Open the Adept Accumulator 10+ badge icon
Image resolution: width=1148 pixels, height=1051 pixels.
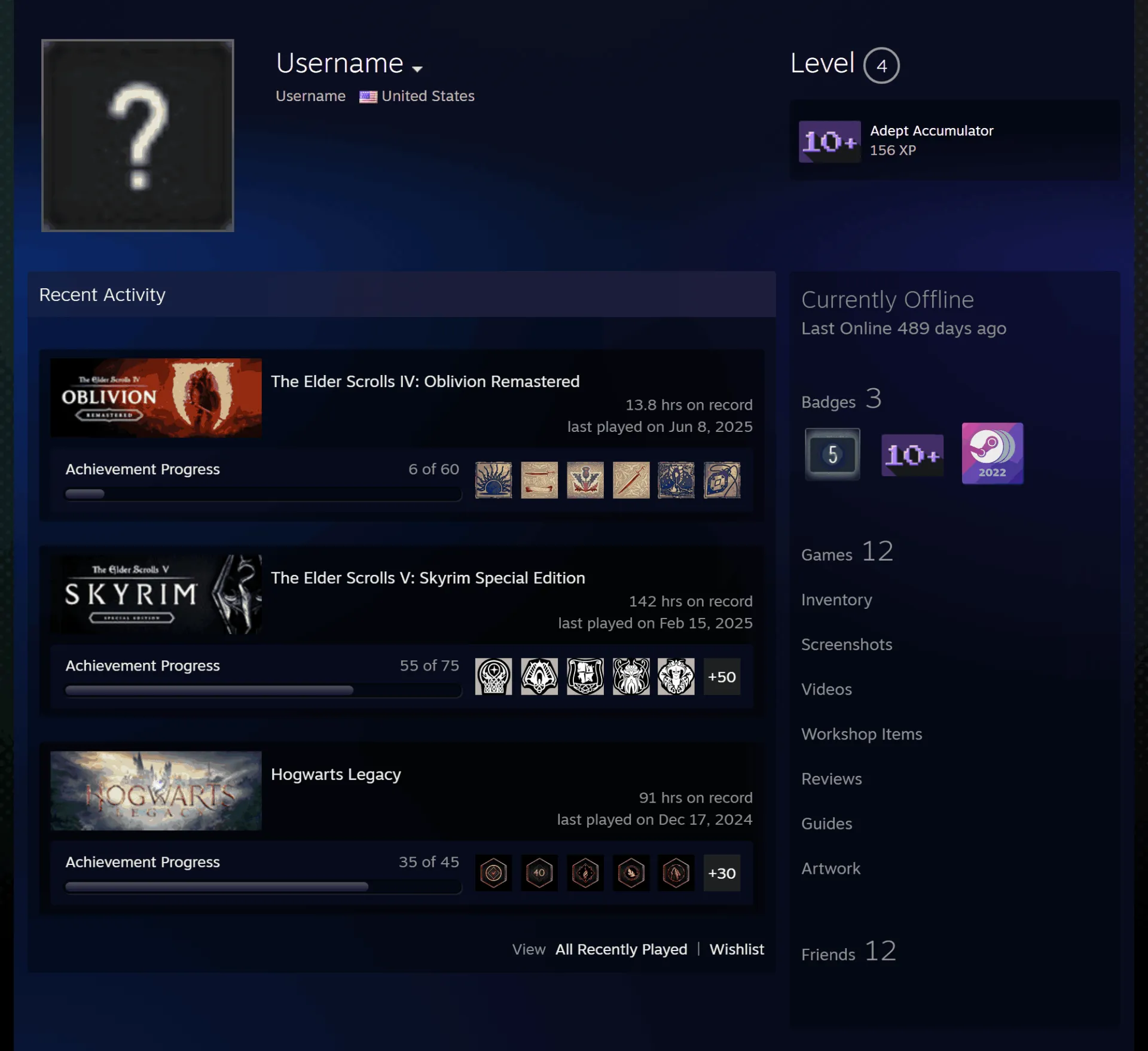point(830,142)
